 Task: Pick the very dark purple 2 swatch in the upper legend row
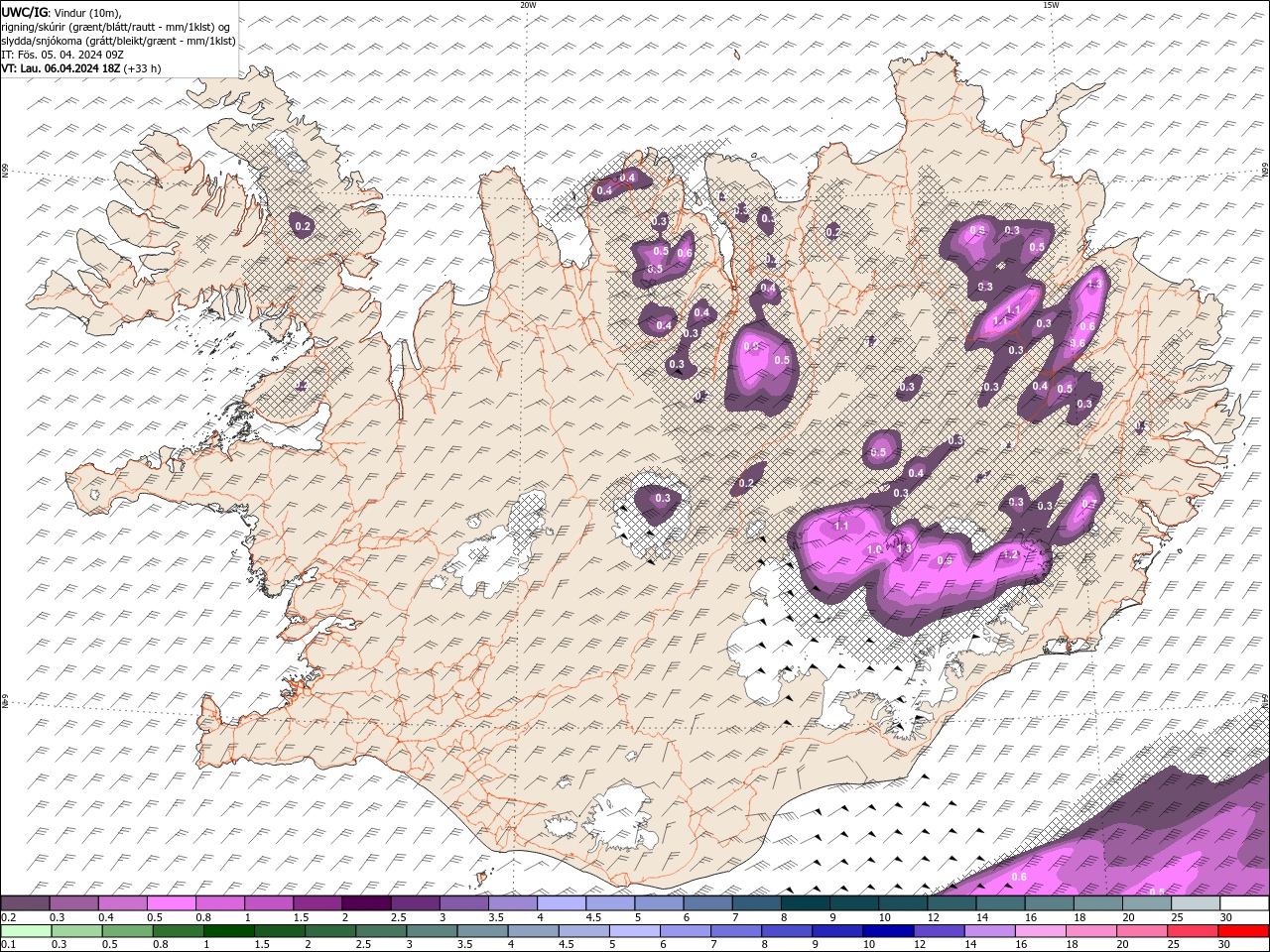click(x=366, y=903)
